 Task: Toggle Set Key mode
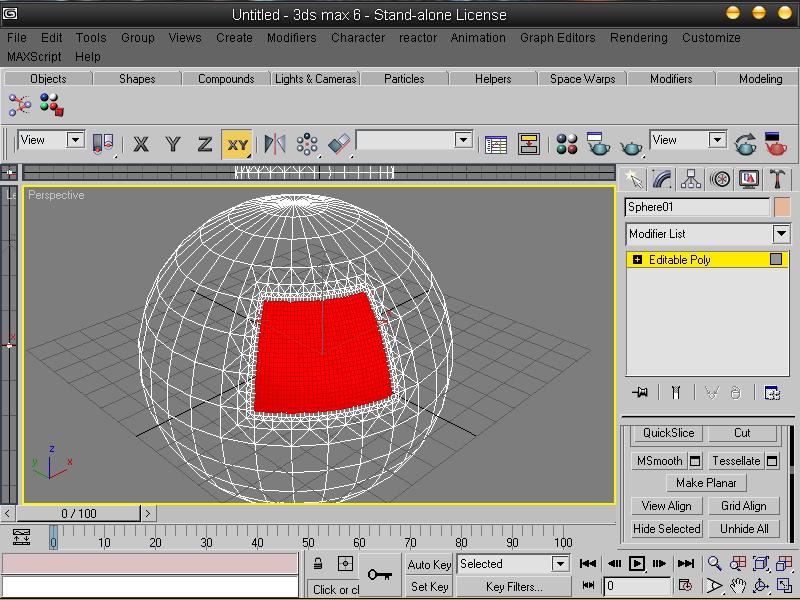[x=429, y=587]
